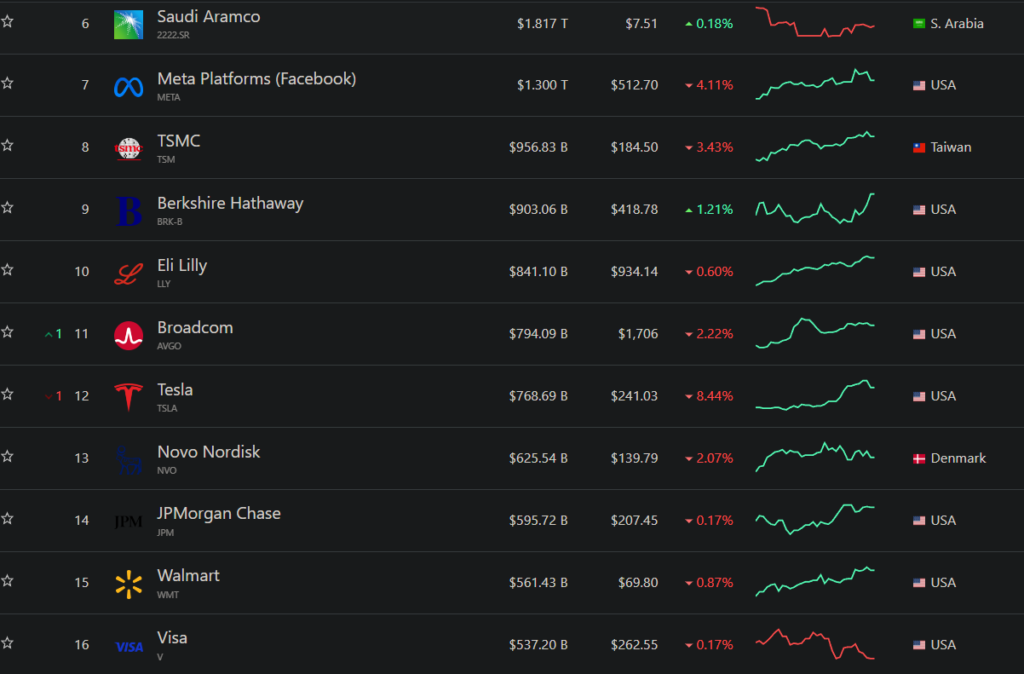The width and height of the screenshot is (1024, 674).
Task: Open the Saudi Aramco company link
Action: [208, 17]
